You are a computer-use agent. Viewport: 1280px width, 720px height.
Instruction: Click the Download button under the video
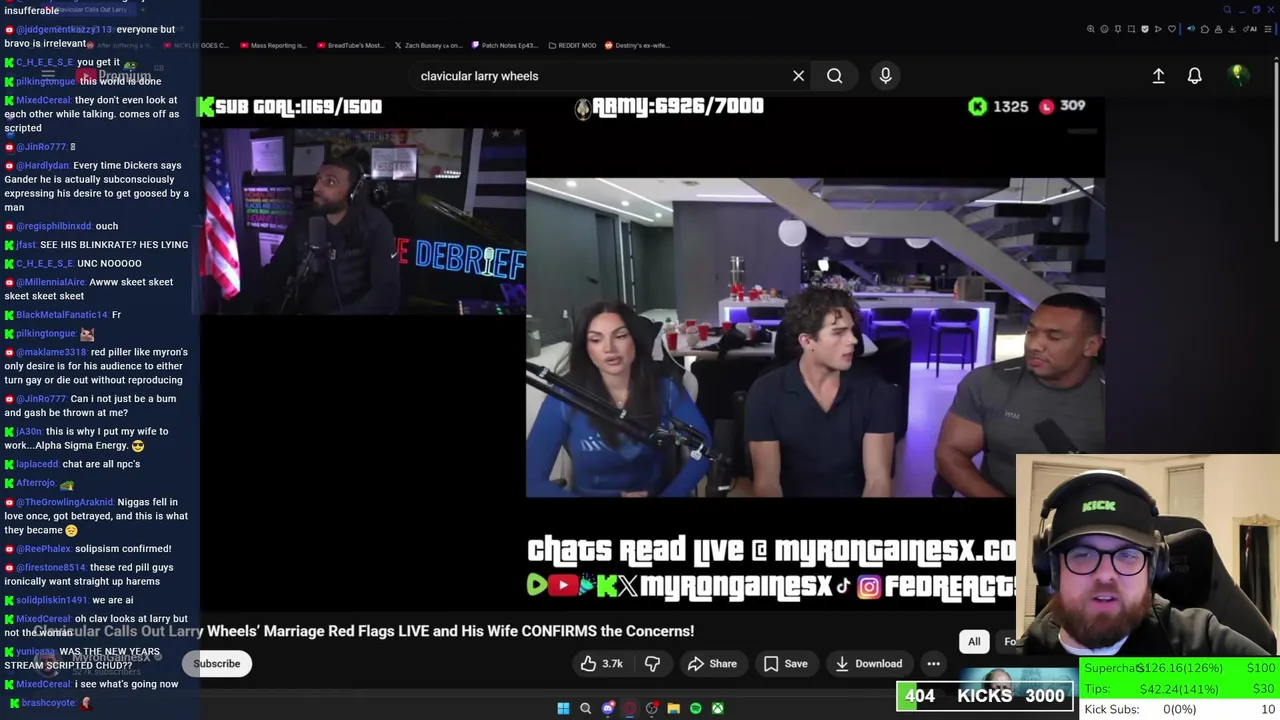pos(868,663)
